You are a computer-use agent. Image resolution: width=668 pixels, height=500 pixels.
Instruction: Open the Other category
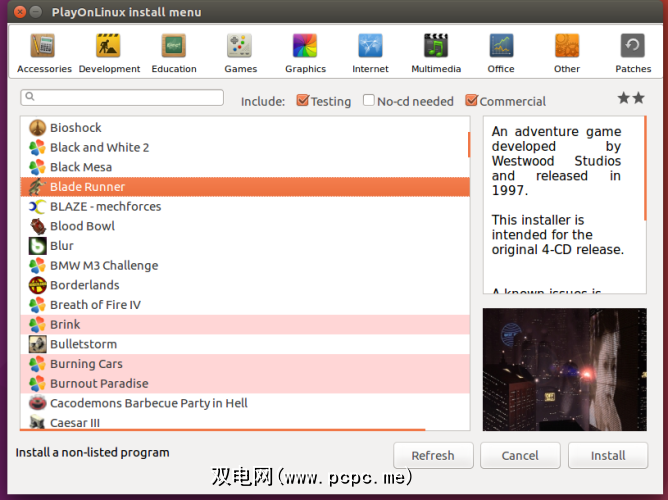click(x=567, y=53)
